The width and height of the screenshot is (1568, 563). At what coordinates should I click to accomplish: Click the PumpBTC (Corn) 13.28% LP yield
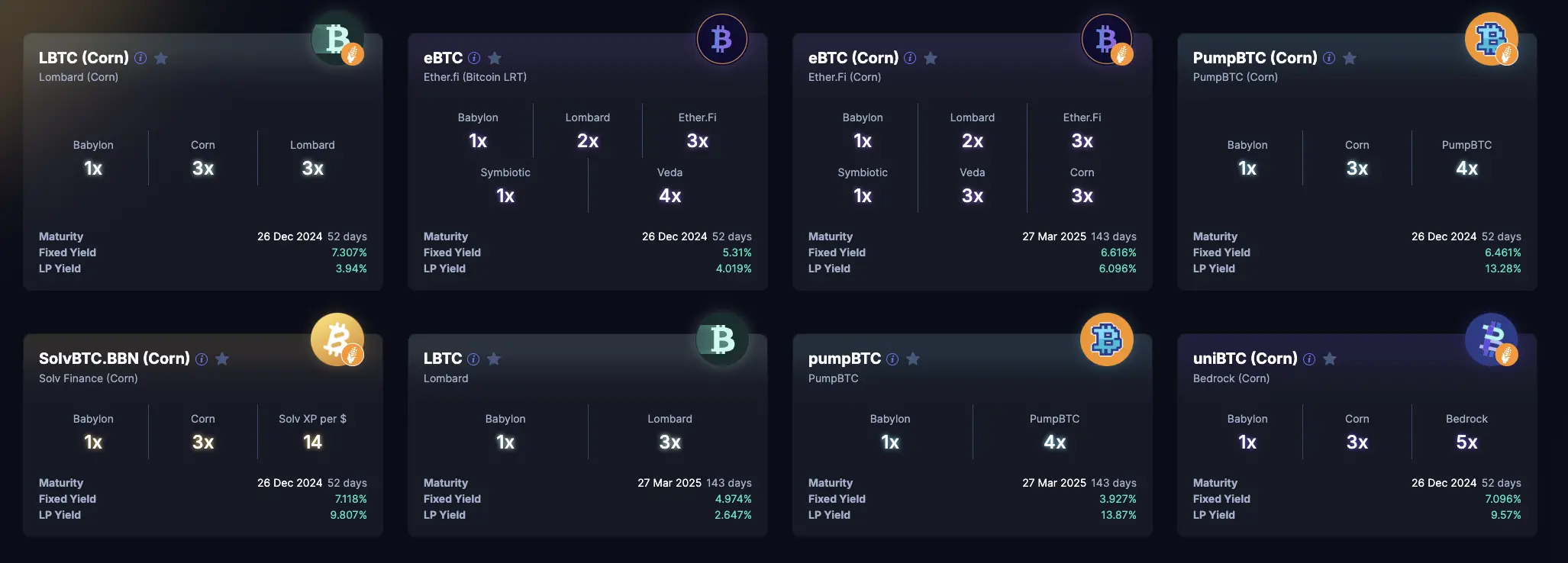coord(1502,269)
